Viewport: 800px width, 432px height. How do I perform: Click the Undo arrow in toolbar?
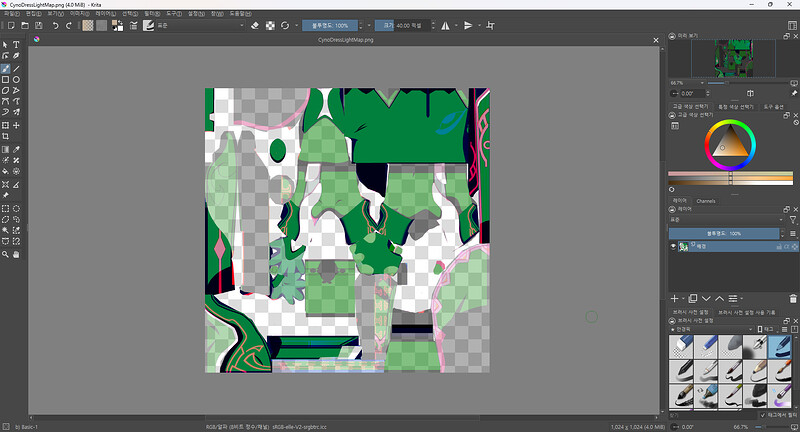click(x=55, y=26)
